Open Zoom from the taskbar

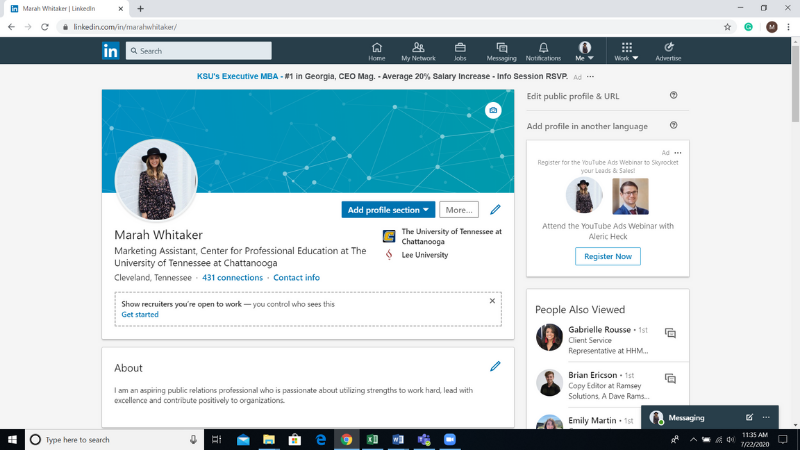449,439
